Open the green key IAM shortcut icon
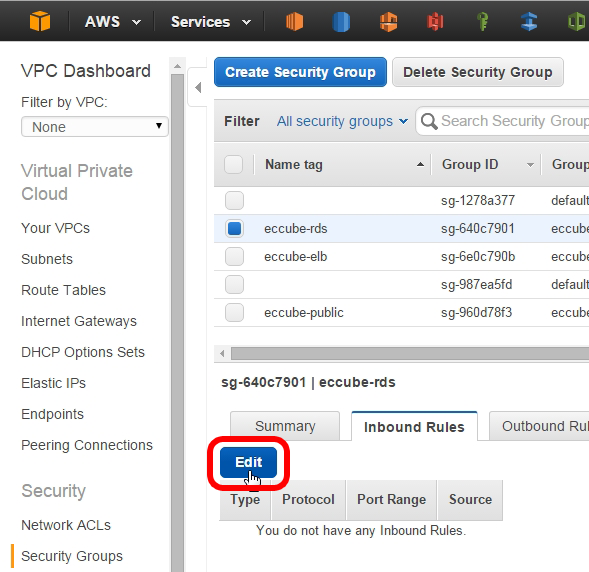The width and height of the screenshot is (589, 572). [482, 21]
